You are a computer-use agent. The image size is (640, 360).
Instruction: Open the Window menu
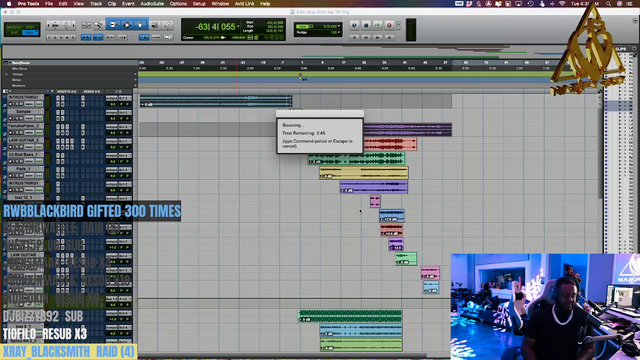[220, 4]
